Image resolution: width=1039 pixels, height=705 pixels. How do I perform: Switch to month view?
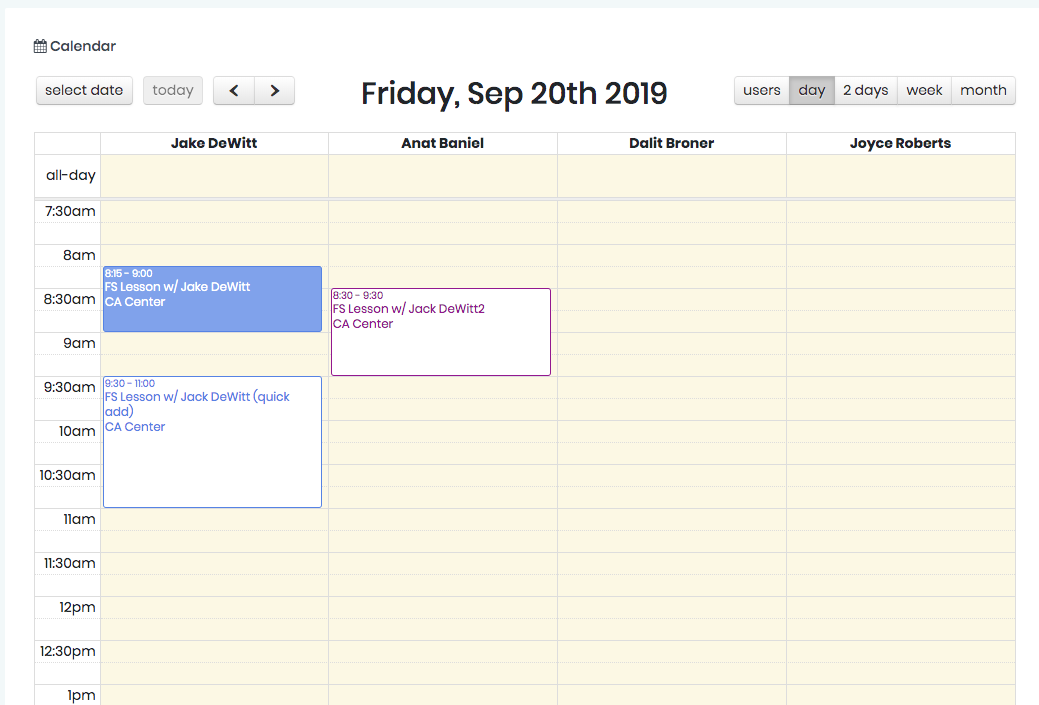(x=983, y=90)
